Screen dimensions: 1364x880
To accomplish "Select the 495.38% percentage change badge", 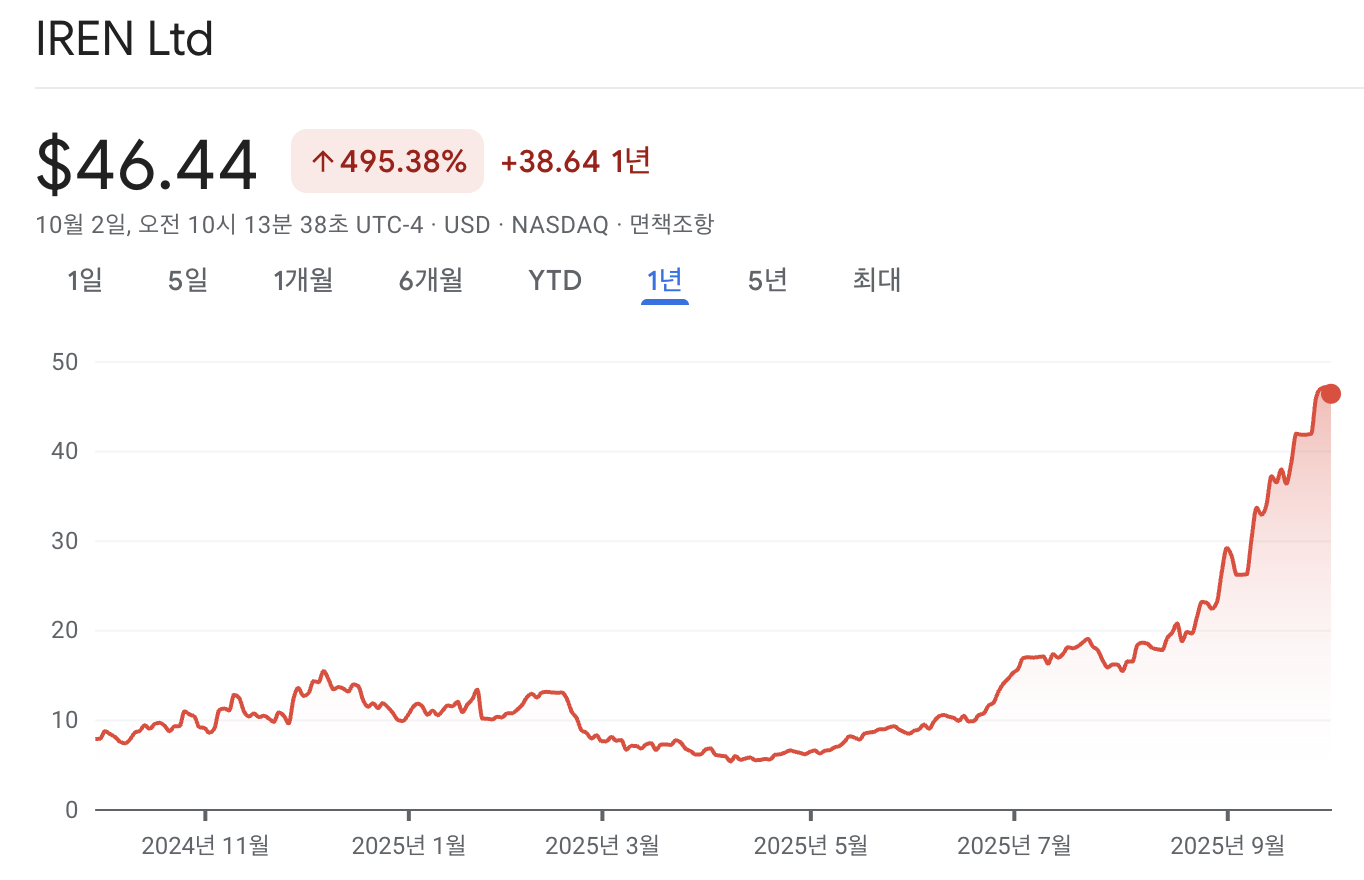I will coord(387,160).
